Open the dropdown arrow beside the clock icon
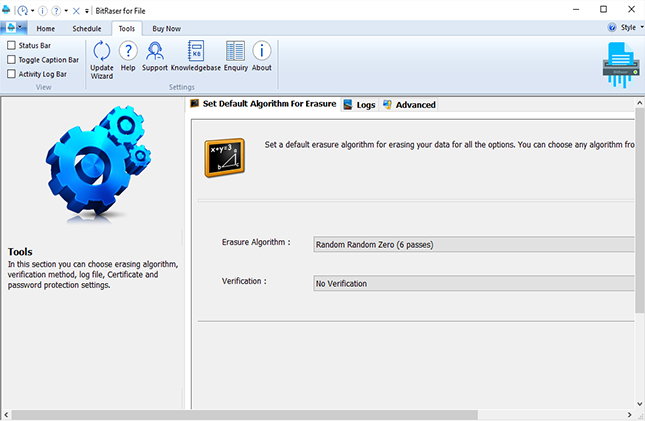The height and width of the screenshot is (421, 645). pyautogui.click(x=32, y=11)
